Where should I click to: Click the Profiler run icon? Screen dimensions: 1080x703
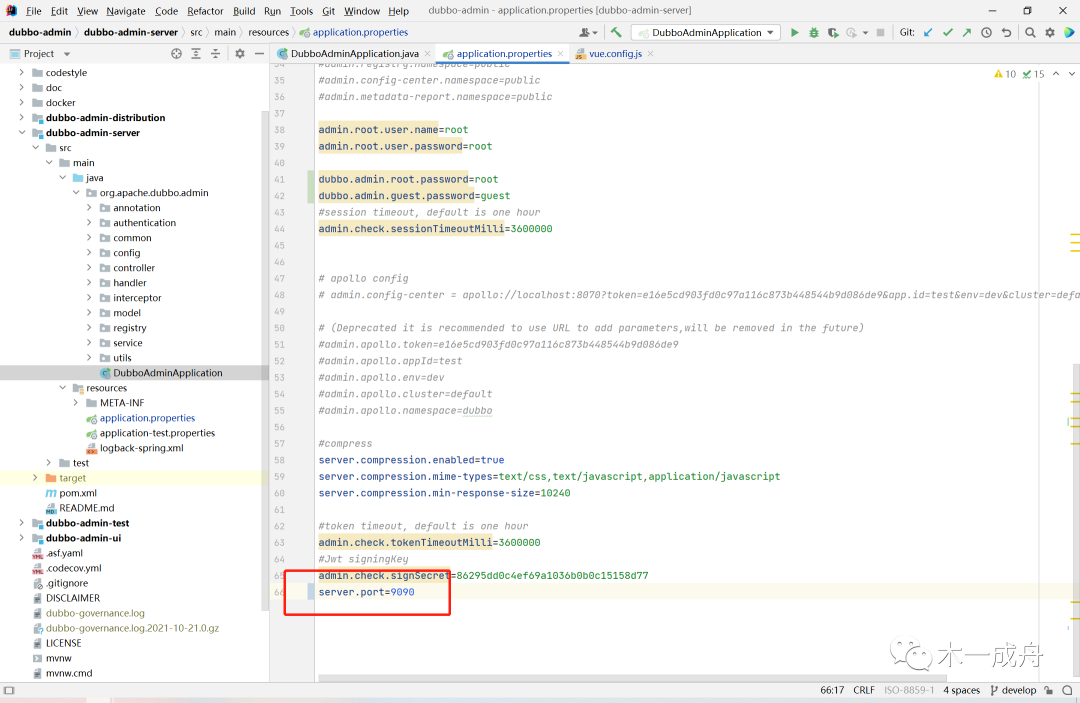tap(851, 32)
